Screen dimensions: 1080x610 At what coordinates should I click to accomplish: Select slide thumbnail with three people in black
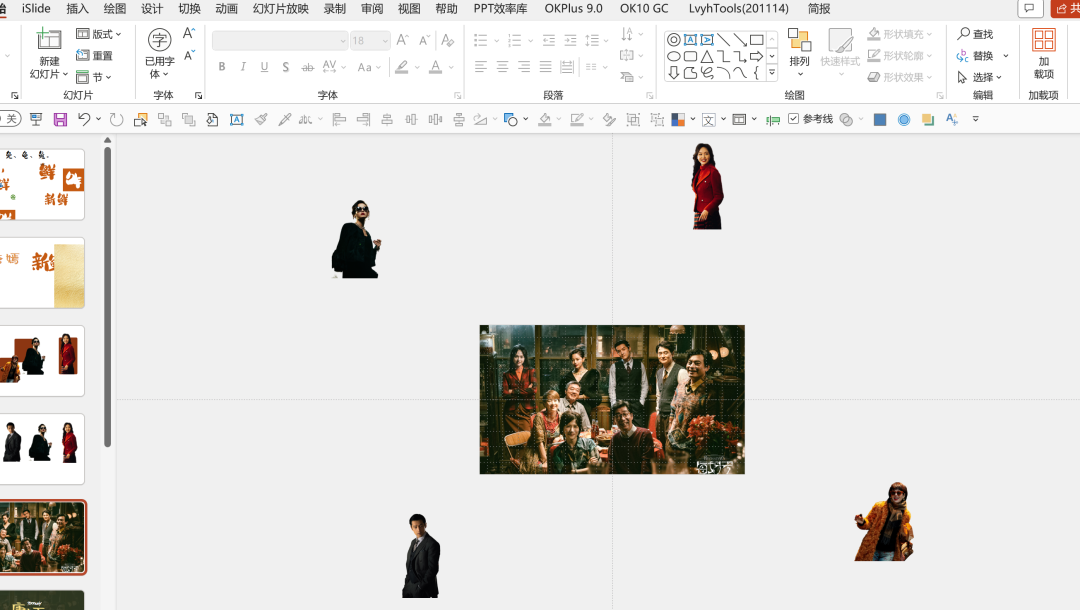click(42, 449)
